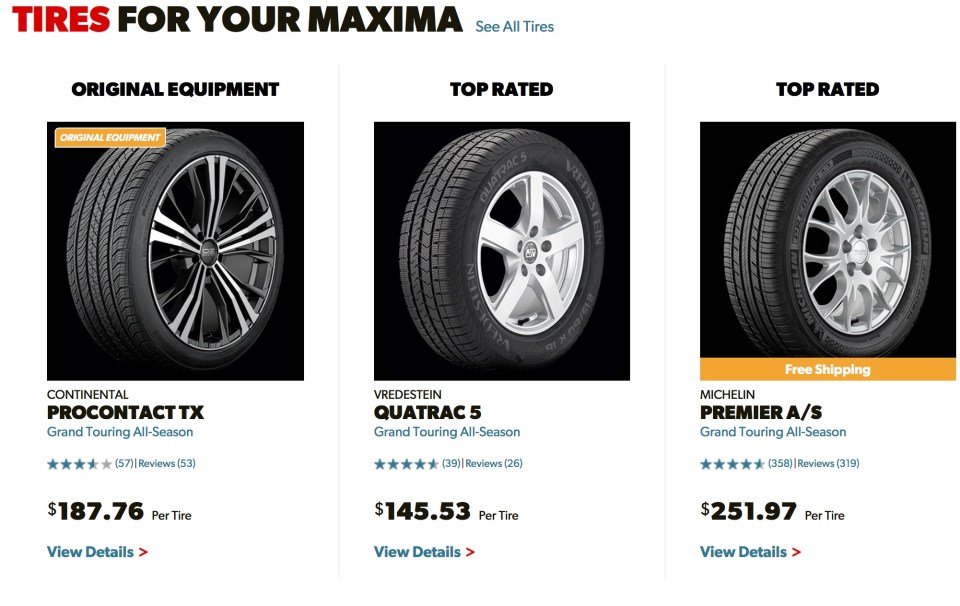View Details for the Vredestein Quatrac 5
The image size is (960, 606).
coord(417,551)
